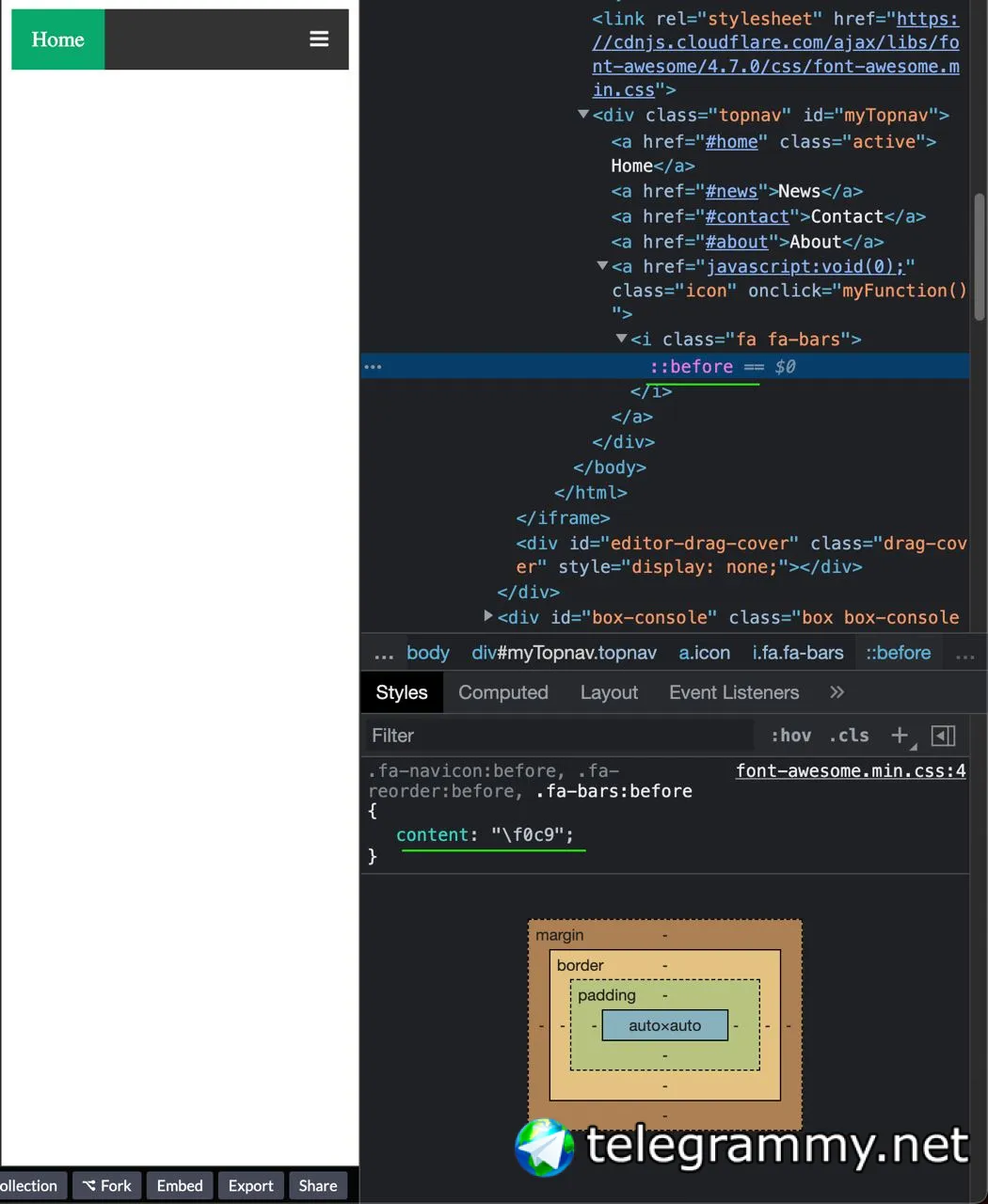Add a new style rule with plus
This screenshot has height=1204, width=988.
pos(900,736)
